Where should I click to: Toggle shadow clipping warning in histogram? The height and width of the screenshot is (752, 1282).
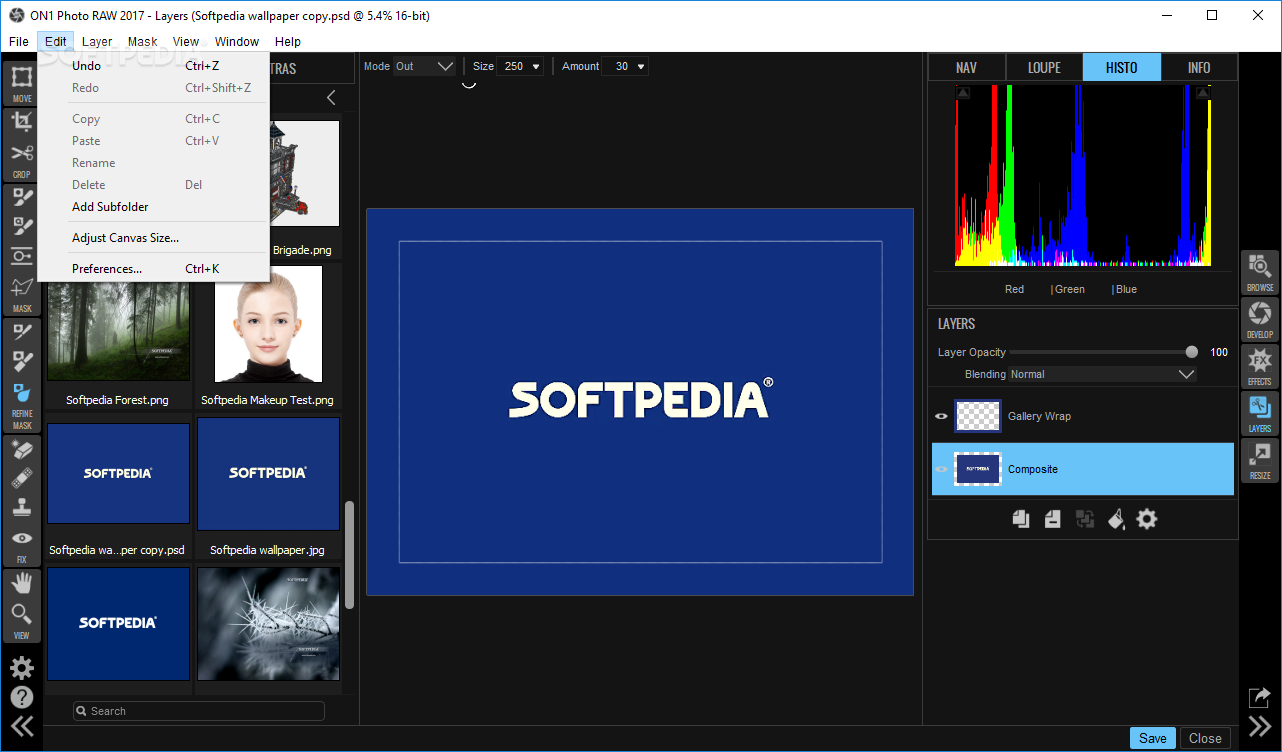point(963,93)
